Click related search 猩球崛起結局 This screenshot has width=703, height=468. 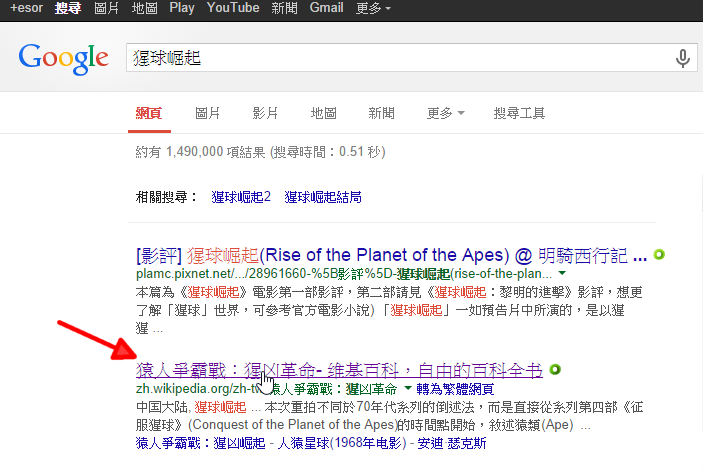coord(323,197)
